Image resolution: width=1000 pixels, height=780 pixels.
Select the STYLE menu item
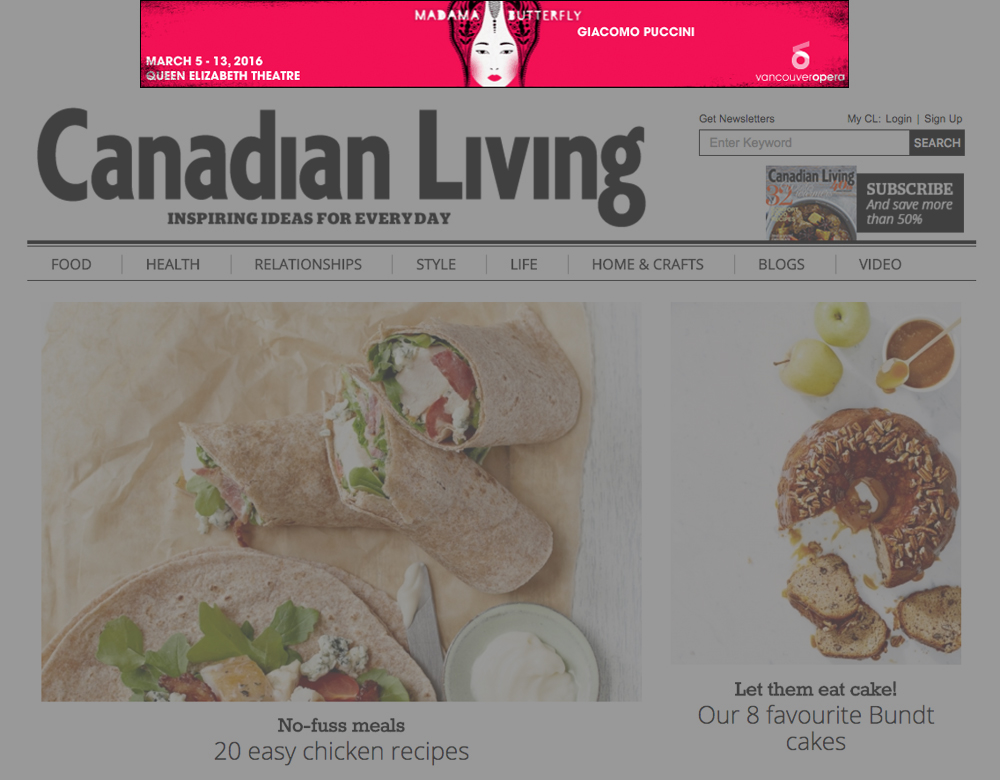click(x=436, y=264)
